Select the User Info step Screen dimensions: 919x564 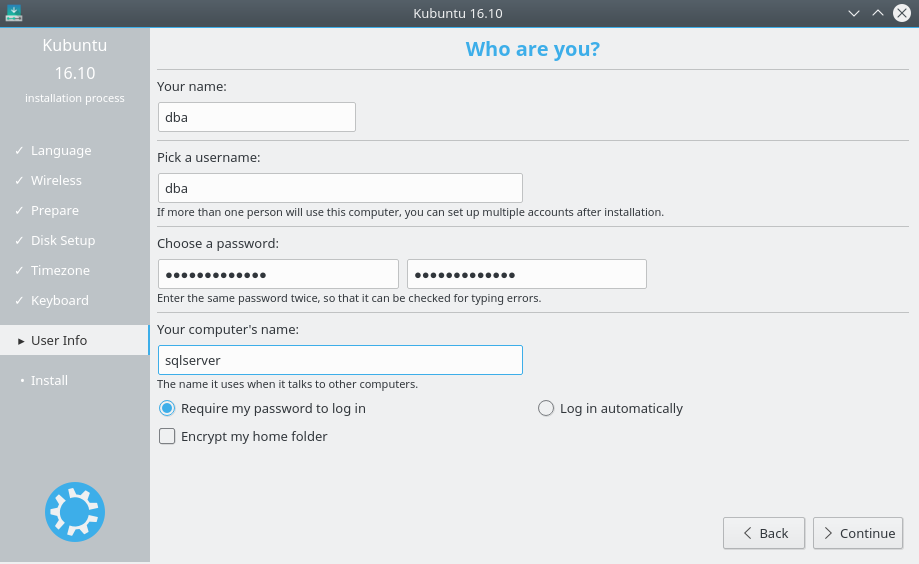pos(74,340)
